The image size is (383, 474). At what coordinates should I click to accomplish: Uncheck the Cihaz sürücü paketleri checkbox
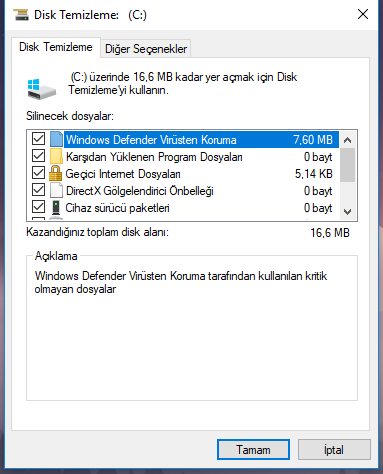[38, 207]
